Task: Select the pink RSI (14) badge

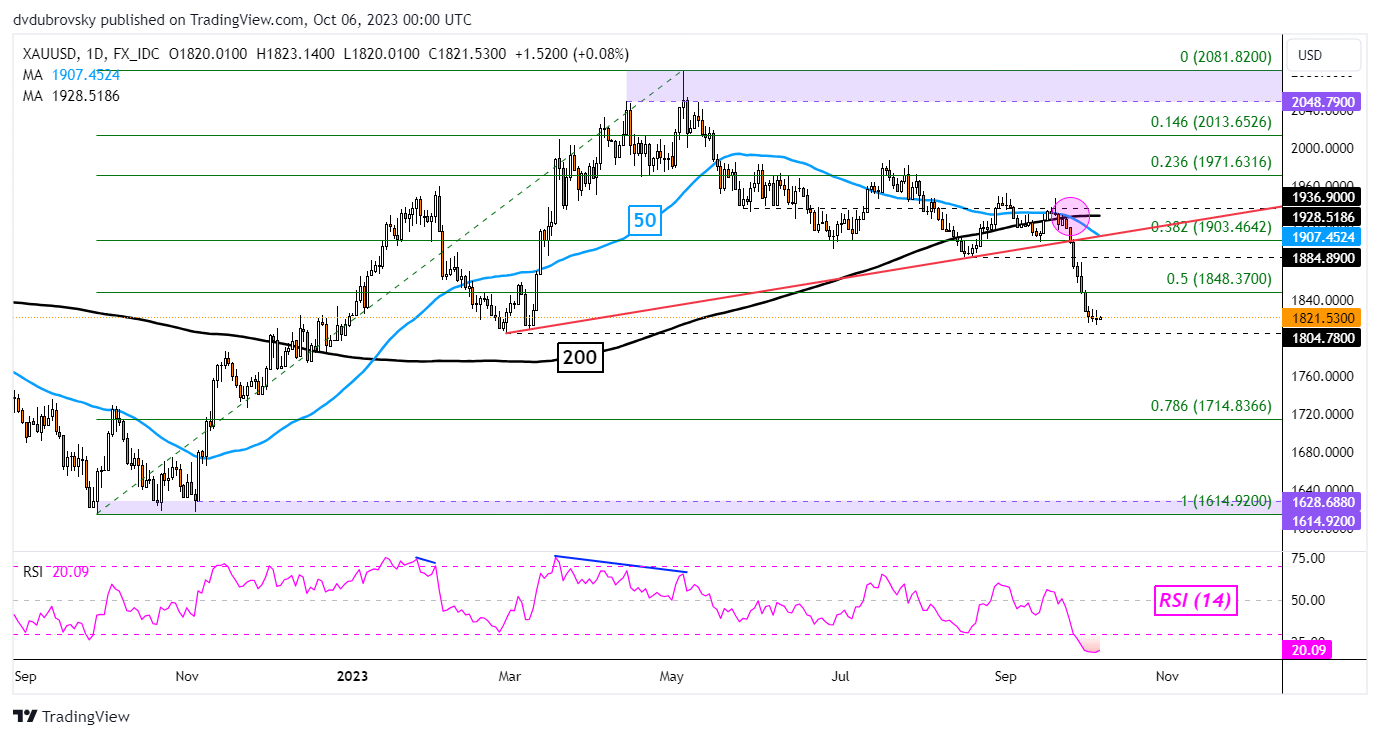Action: tap(1196, 601)
